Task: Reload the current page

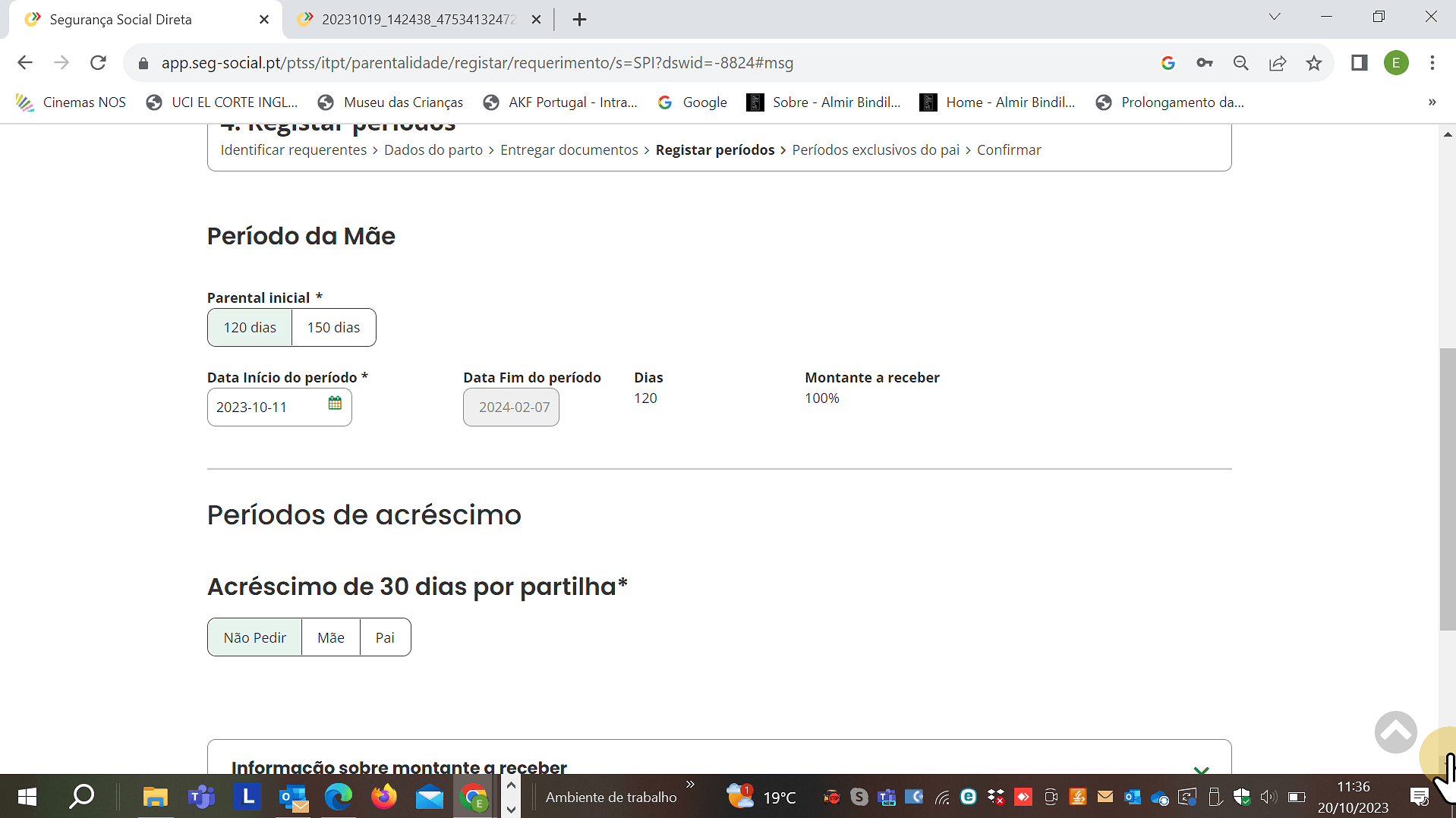Action: (x=98, y=63)
